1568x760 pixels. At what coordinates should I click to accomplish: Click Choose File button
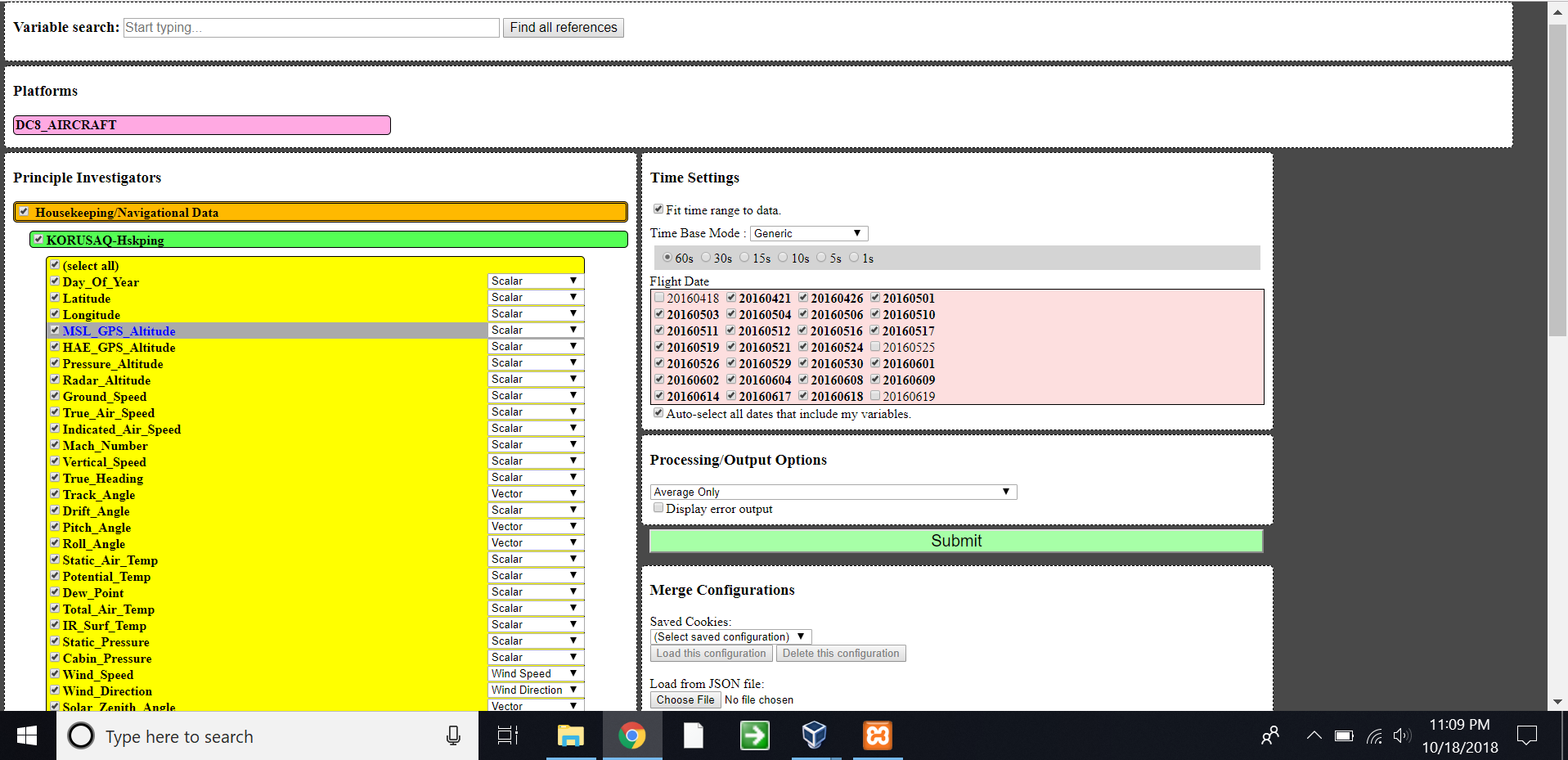point(685,700)
